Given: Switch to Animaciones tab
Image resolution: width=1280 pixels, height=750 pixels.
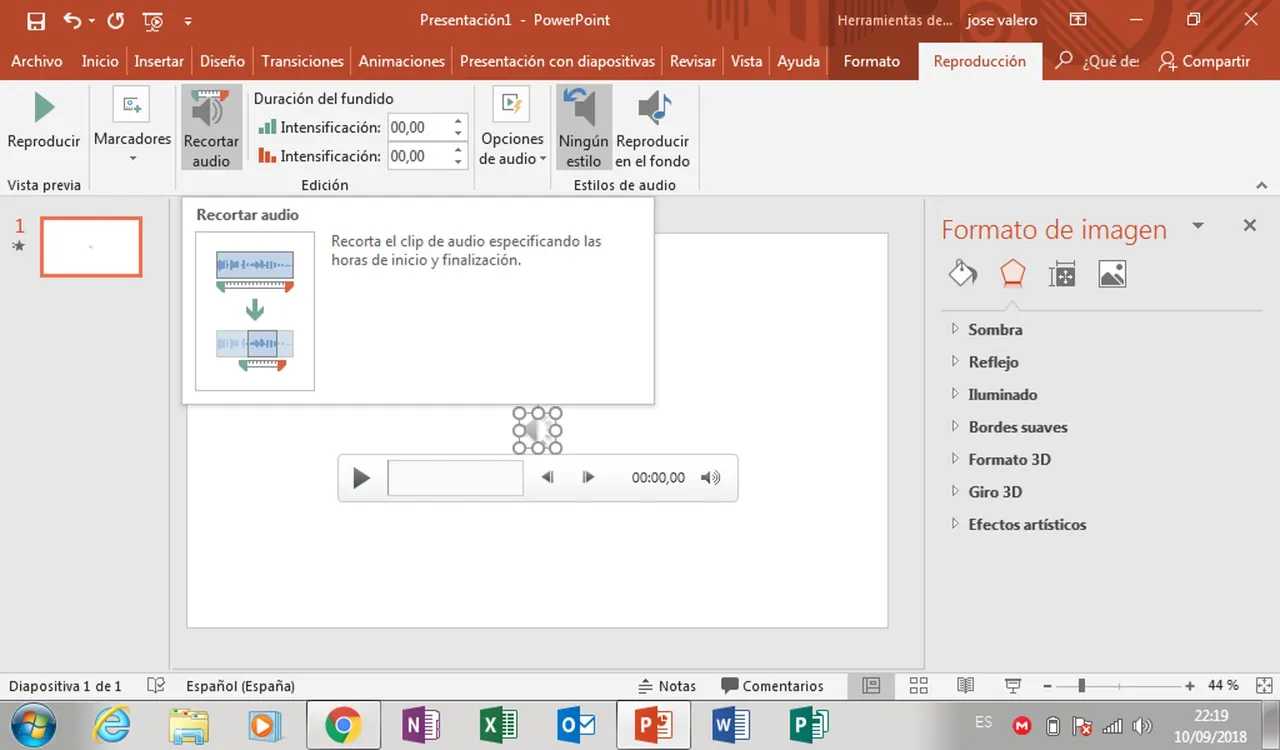Looking at the screenshot, I should point(402,61).
